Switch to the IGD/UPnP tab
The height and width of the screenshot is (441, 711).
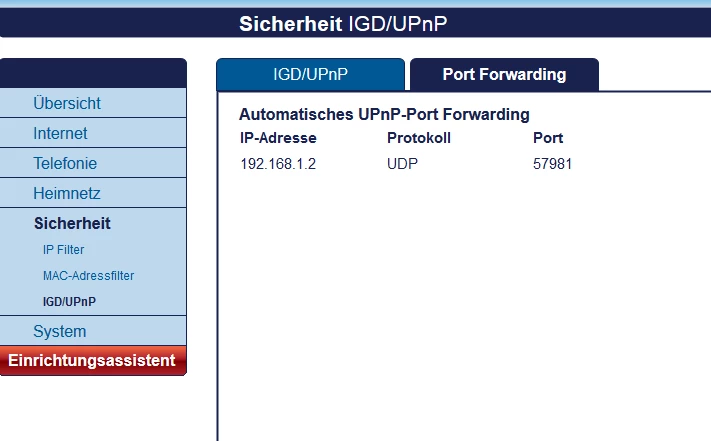pyautogui.click(x=310, y=74)
